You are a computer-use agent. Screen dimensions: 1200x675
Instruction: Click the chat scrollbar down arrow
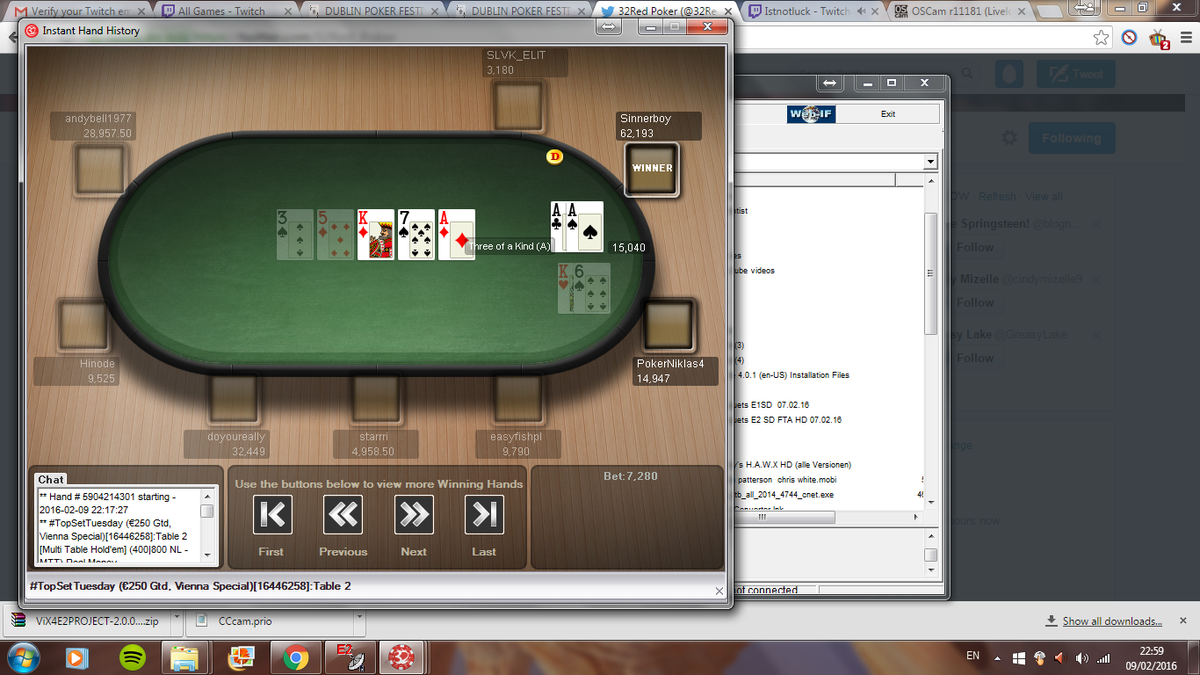pyautogui.click(x=208, y=553)
